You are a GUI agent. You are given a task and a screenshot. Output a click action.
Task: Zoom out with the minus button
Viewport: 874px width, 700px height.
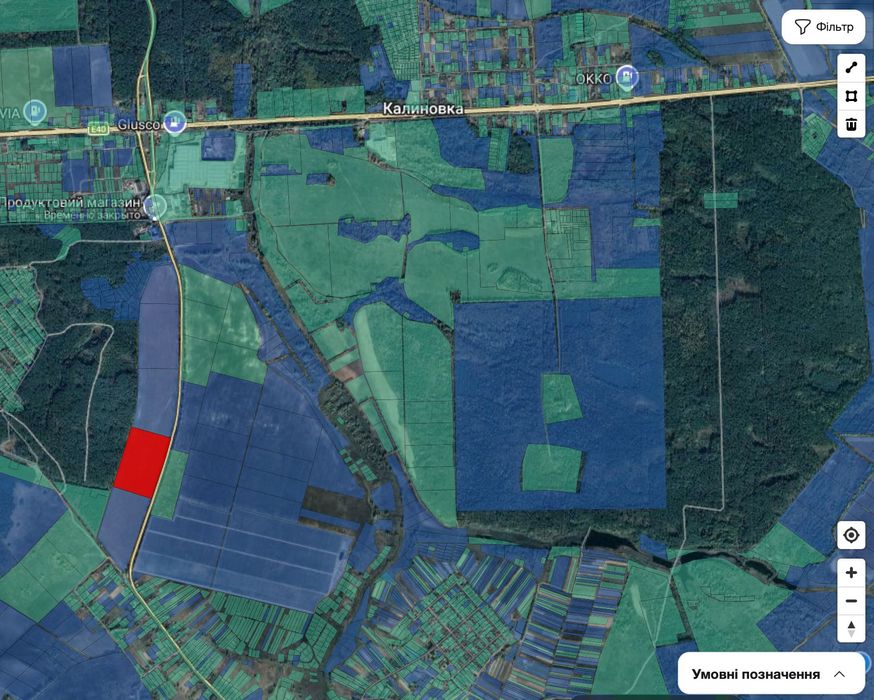pos(851,601)
